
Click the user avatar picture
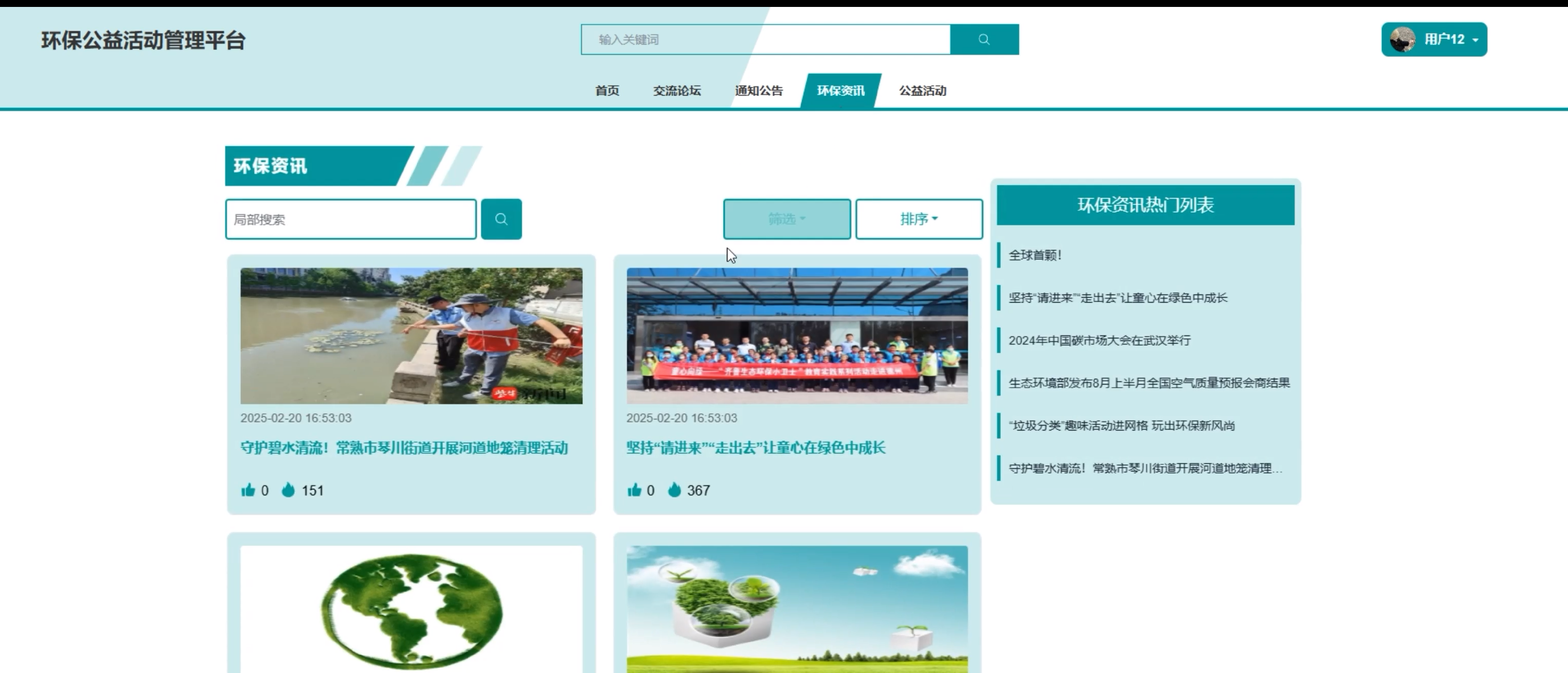1402,39
